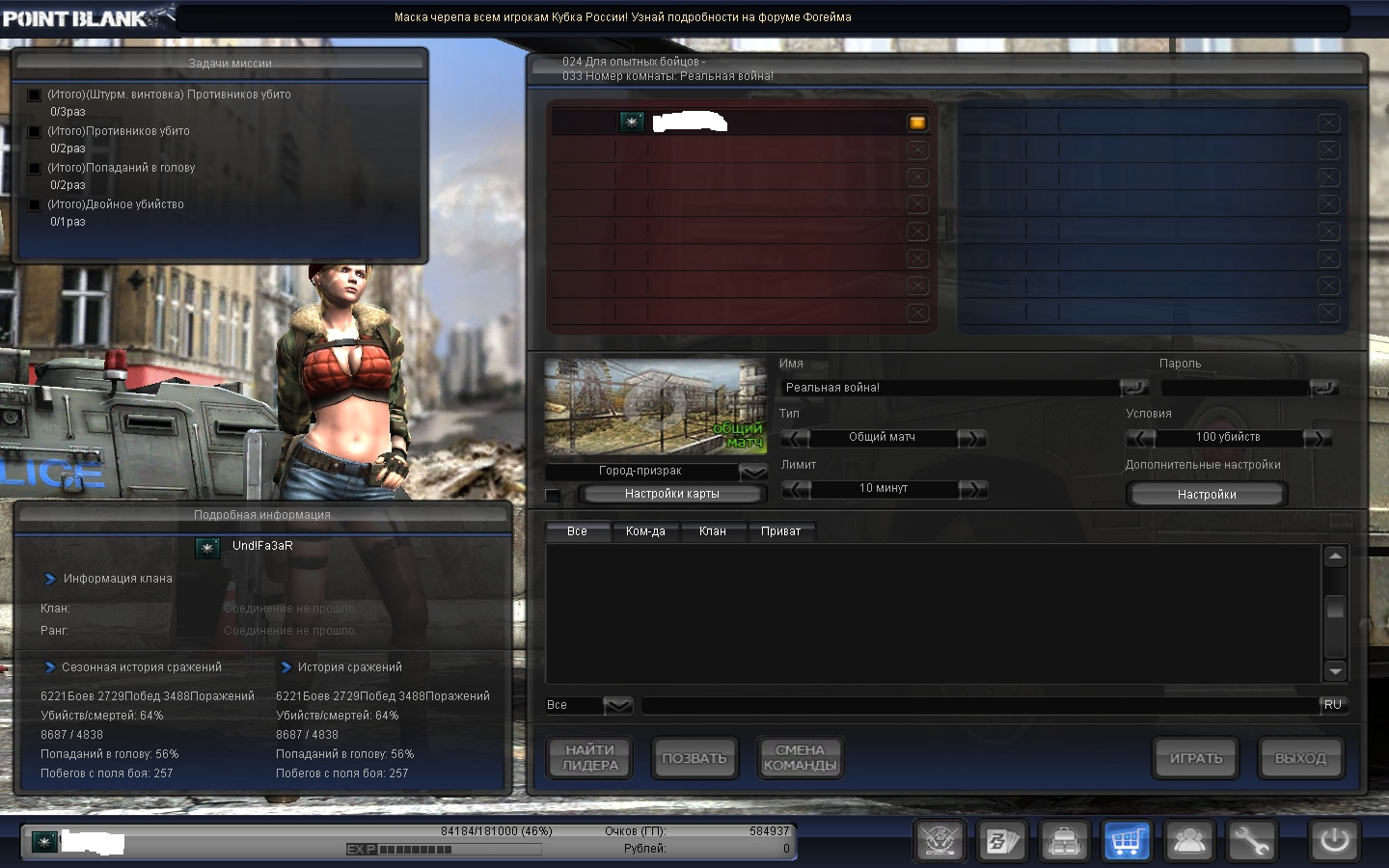Click right arrow of Условия 100 убийств
1389x868 pixels.
(1318, 438)
